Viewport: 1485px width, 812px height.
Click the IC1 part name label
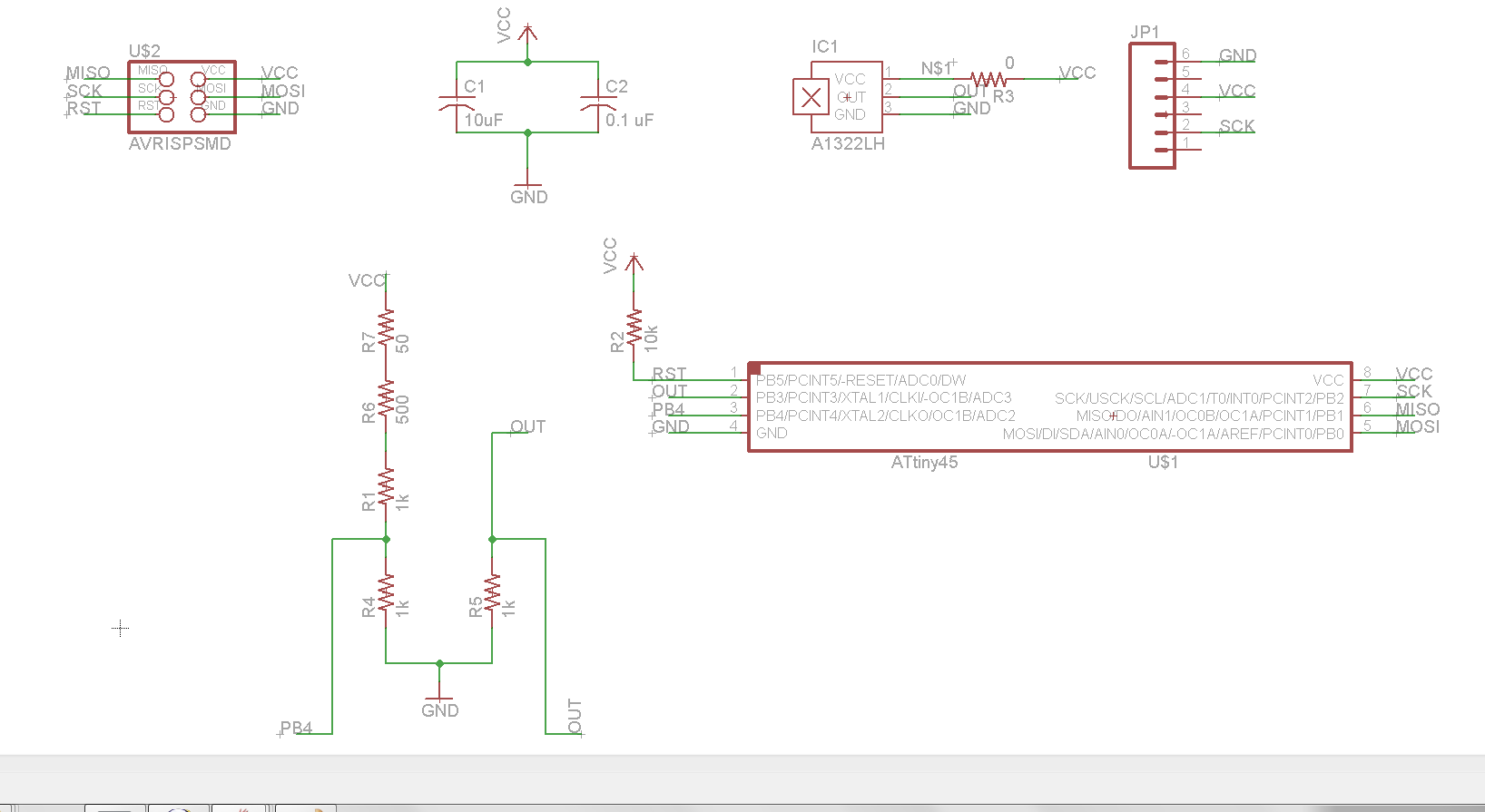(x=824, y=46)
